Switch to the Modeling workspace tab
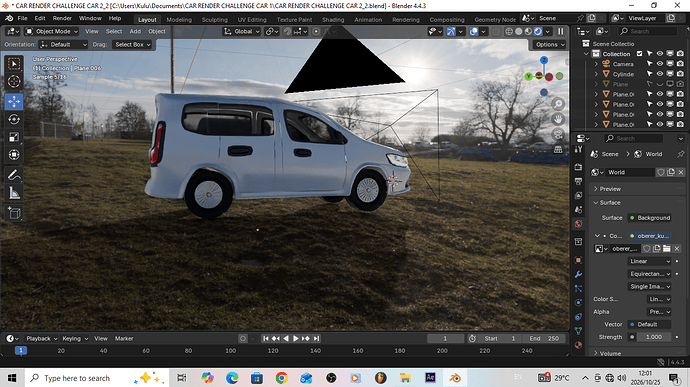 179,19
